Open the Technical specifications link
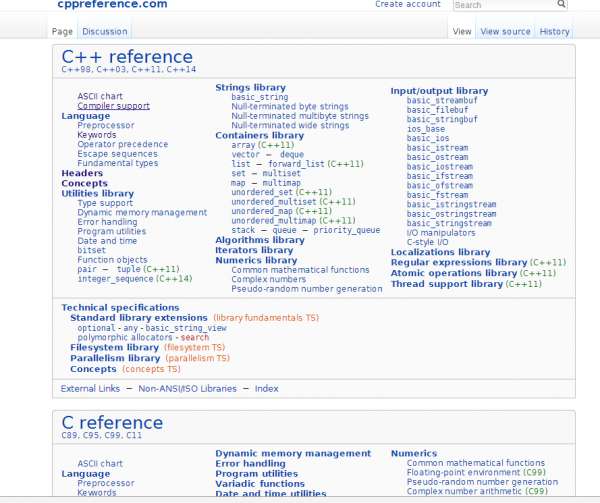The width and height of the screenshot is (600, 503). (x=120, y=308)
